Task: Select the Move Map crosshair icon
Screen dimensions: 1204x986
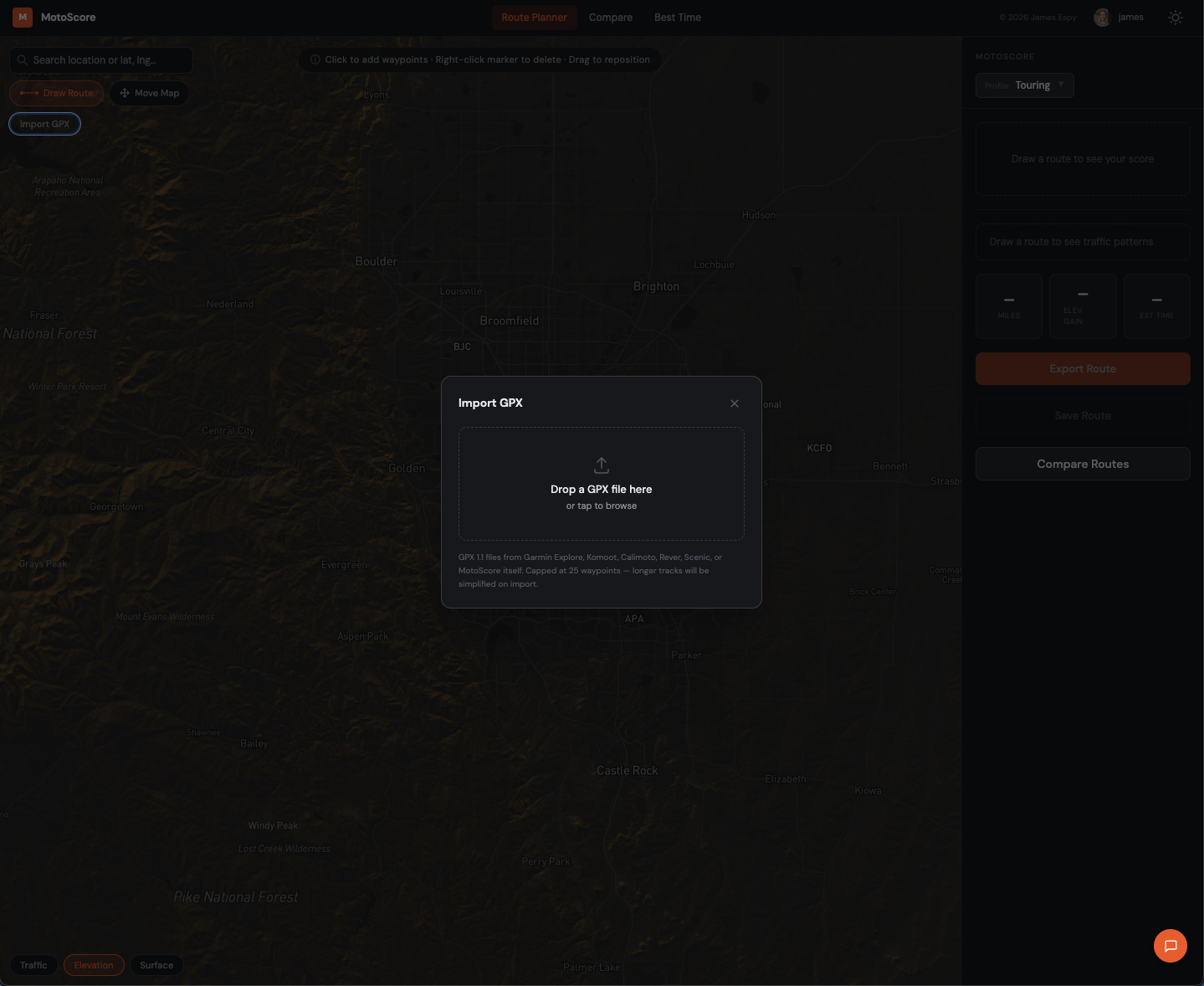Action: pyautogui.click(x=124, y=93)
